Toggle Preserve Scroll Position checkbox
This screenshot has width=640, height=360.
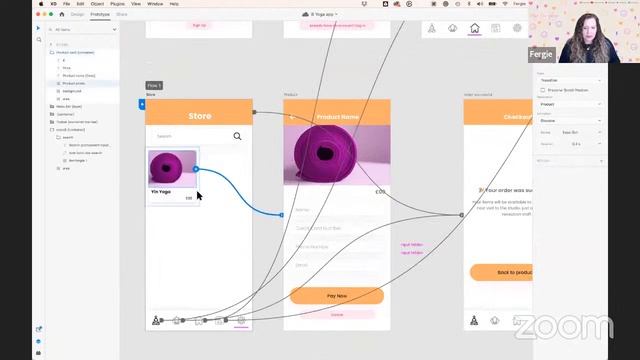coord(542,90)
